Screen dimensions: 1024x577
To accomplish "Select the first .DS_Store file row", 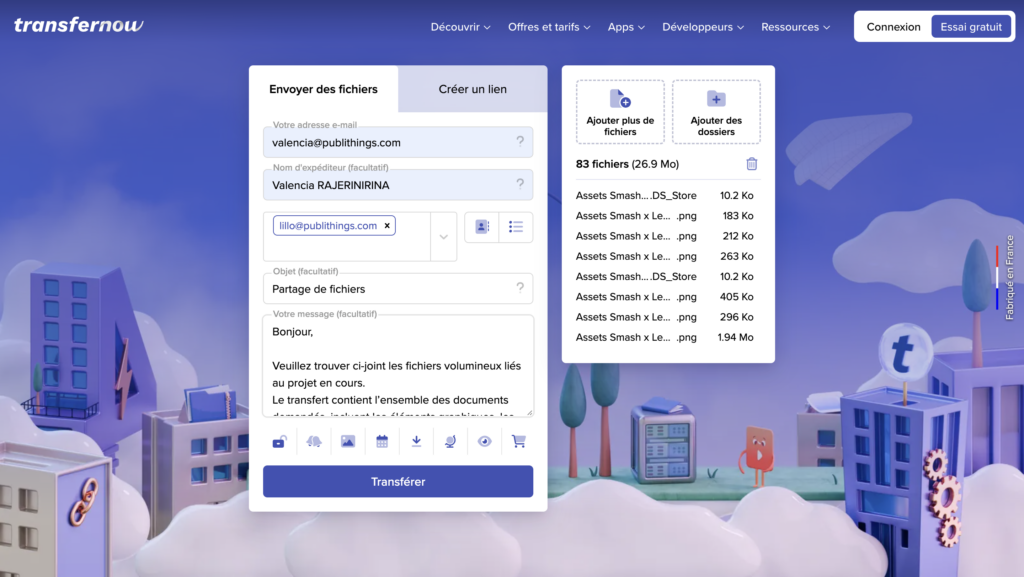I will [665, 195].
